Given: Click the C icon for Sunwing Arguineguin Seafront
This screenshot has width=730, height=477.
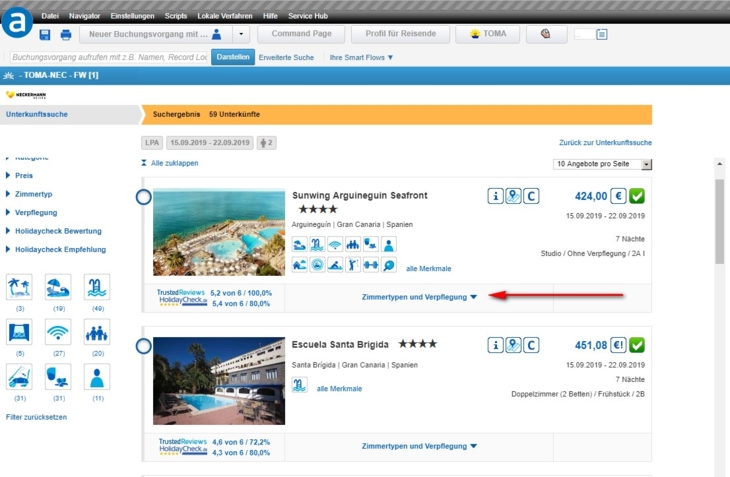Looking at the screenshot, I should [x=531, y=196].
